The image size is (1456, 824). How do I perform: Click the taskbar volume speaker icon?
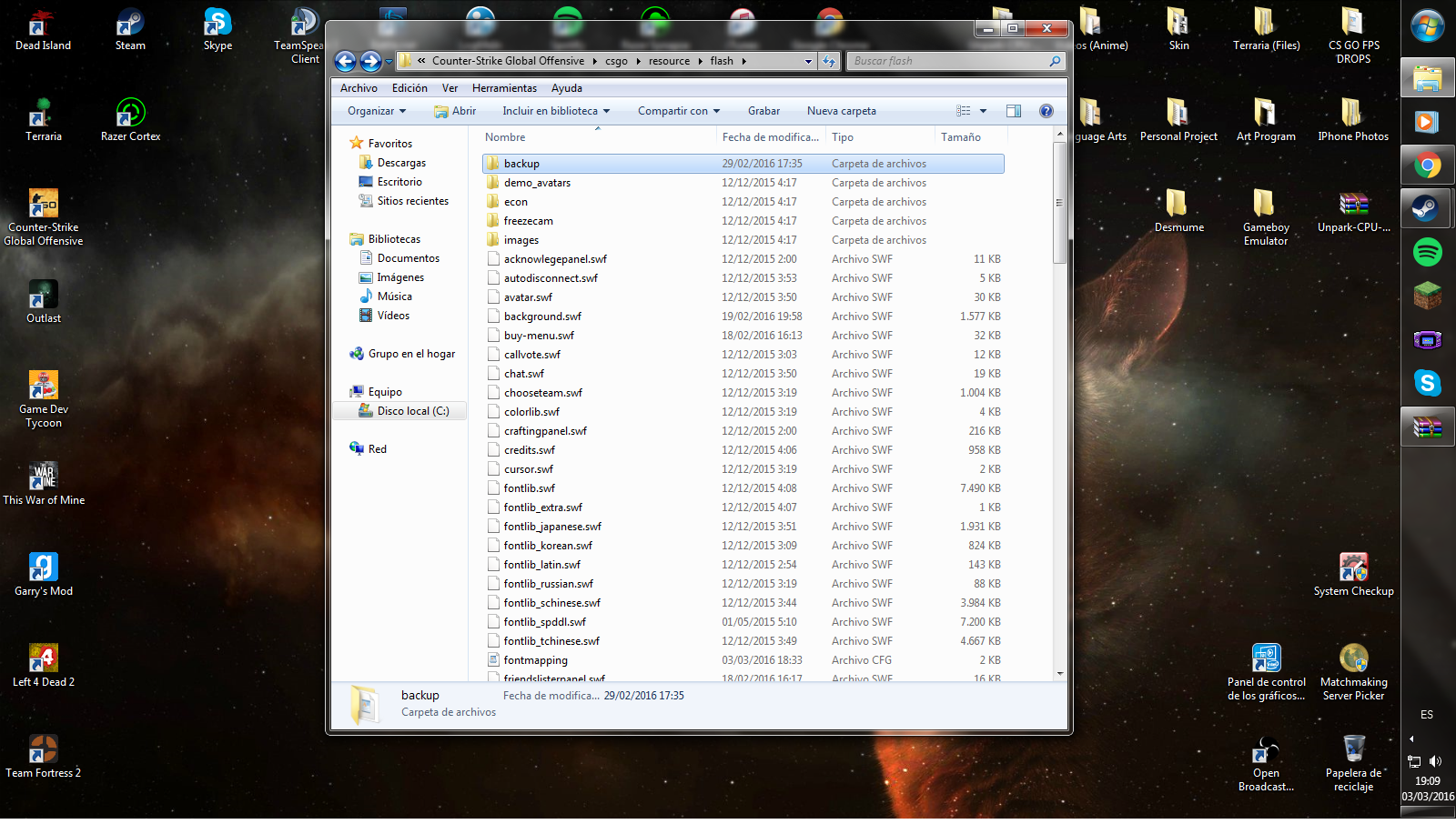click(x=1435, y=761)
